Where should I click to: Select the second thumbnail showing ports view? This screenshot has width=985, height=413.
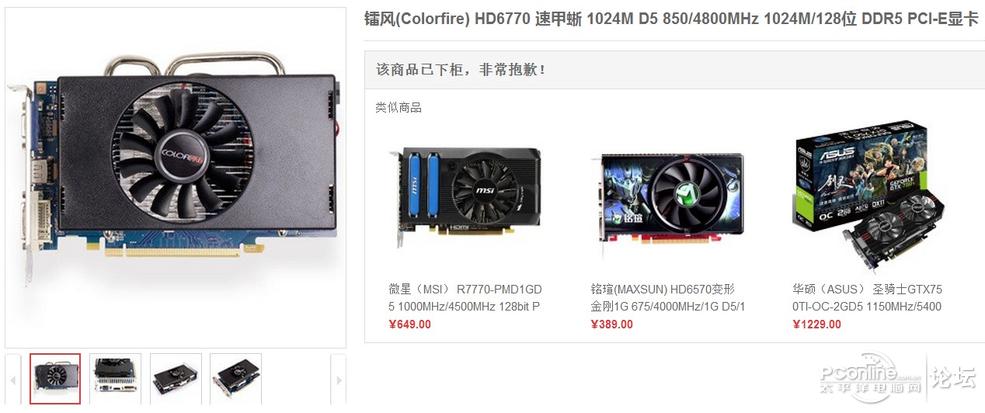tap(115, 378)
